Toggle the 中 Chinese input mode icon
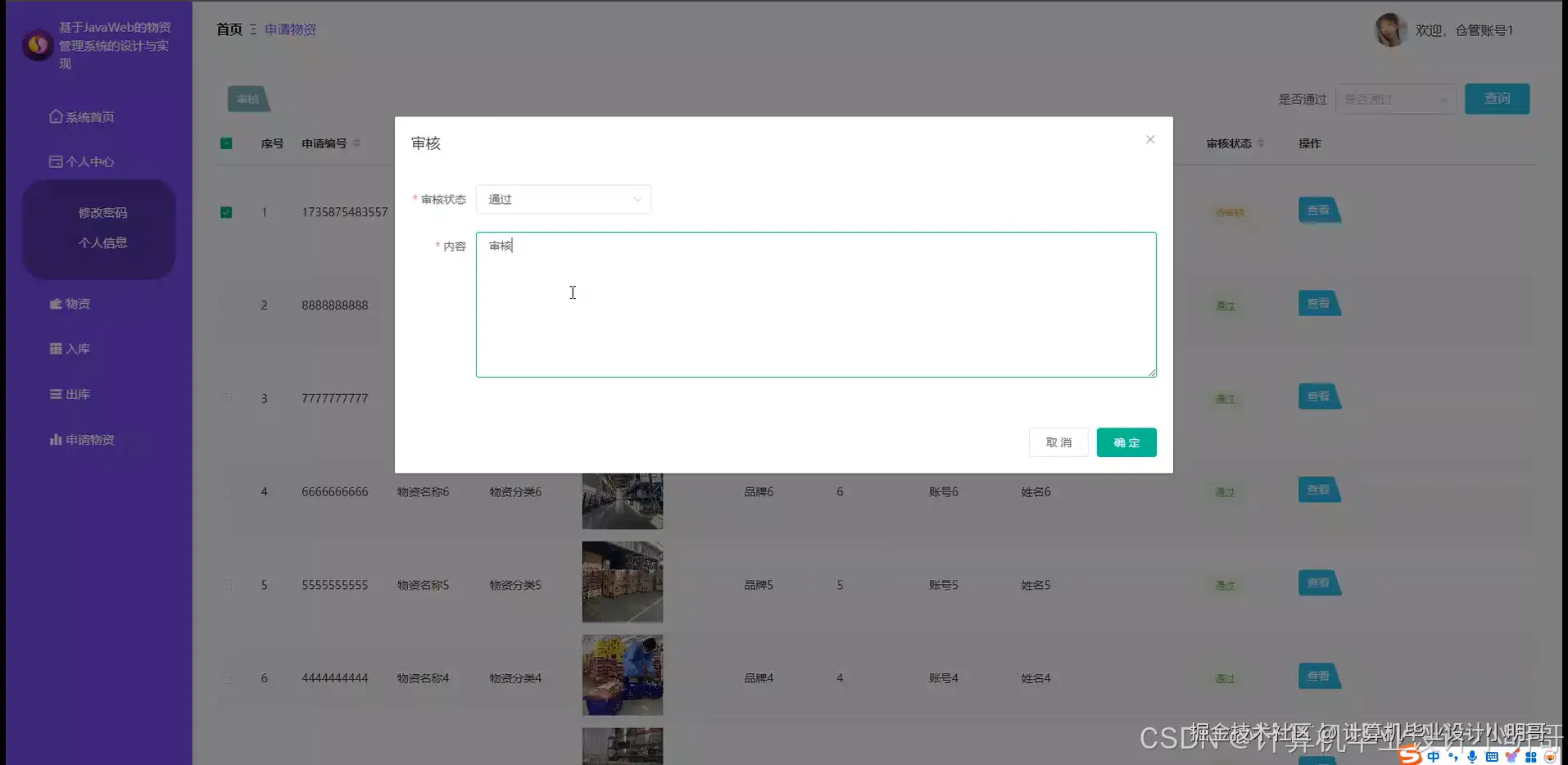The image size is (1568, 765). 1433,757
